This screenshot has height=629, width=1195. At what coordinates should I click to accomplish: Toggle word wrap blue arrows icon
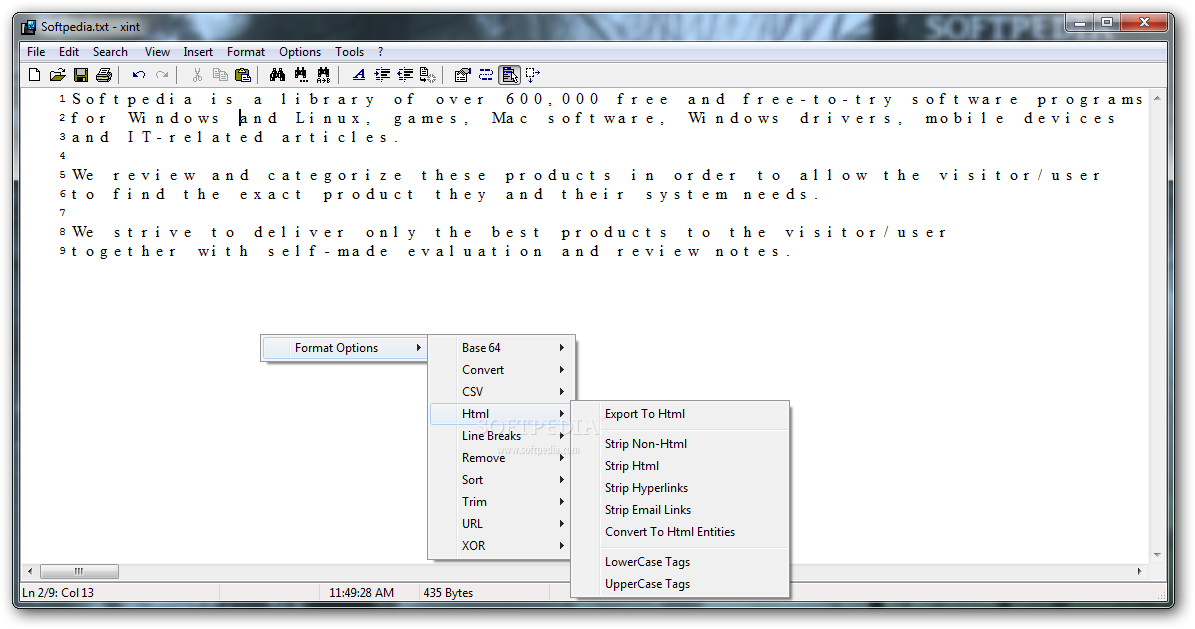tap(485, 75)
